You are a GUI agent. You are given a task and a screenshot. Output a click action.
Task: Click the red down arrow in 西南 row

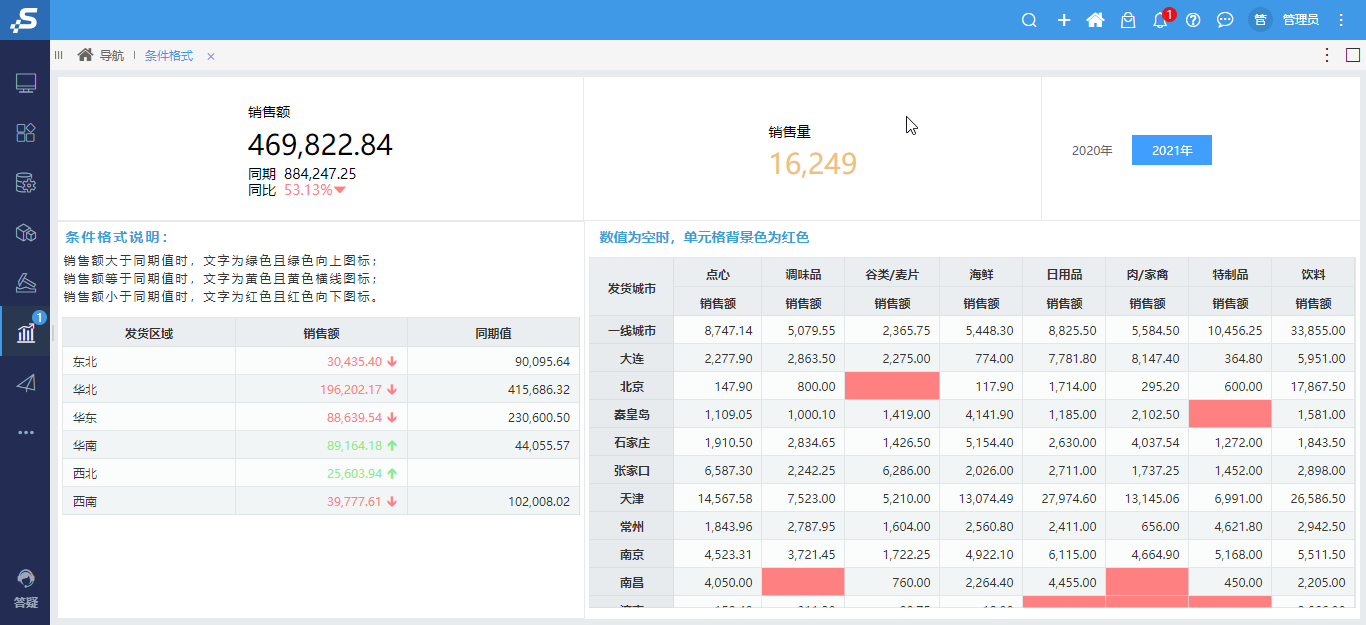(x=393, y=501)
